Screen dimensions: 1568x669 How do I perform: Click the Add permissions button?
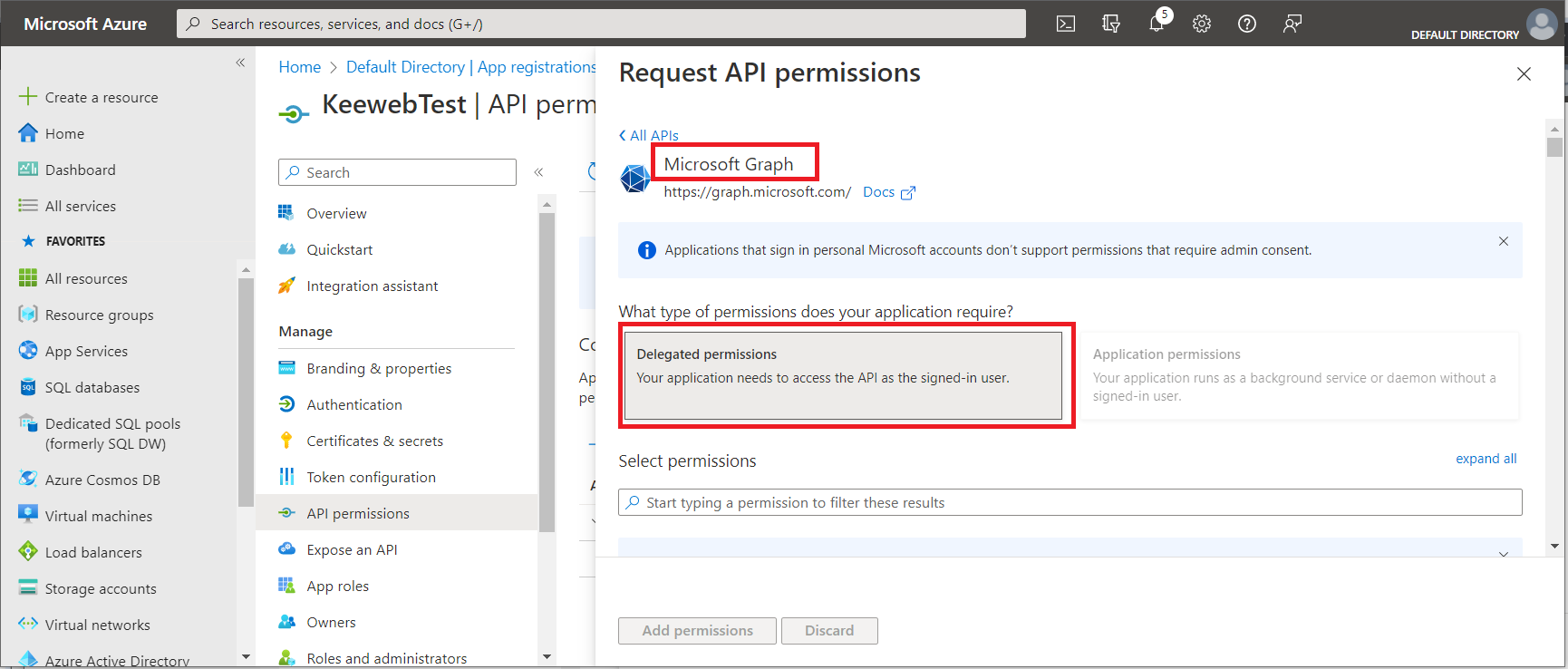(697, 631)
